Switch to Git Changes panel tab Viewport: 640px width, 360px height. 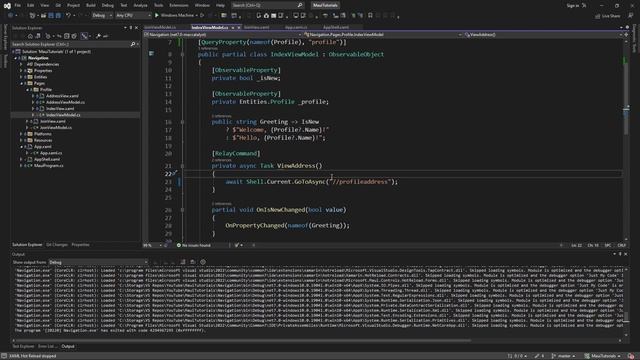(57, 244)
